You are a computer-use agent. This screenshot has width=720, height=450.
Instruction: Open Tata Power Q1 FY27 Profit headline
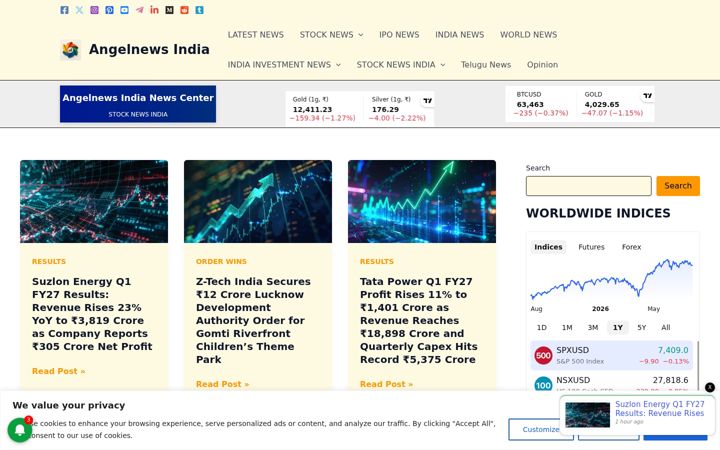[x=419, y=321]
